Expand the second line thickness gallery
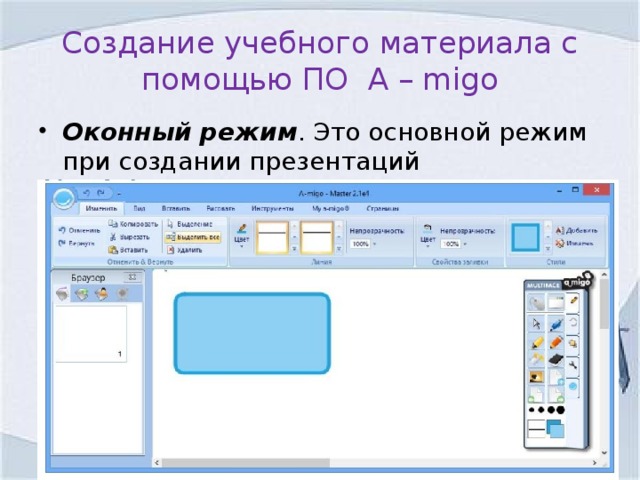Image resolution: width=640 pixels, height=480 pixels. point(339,249)
